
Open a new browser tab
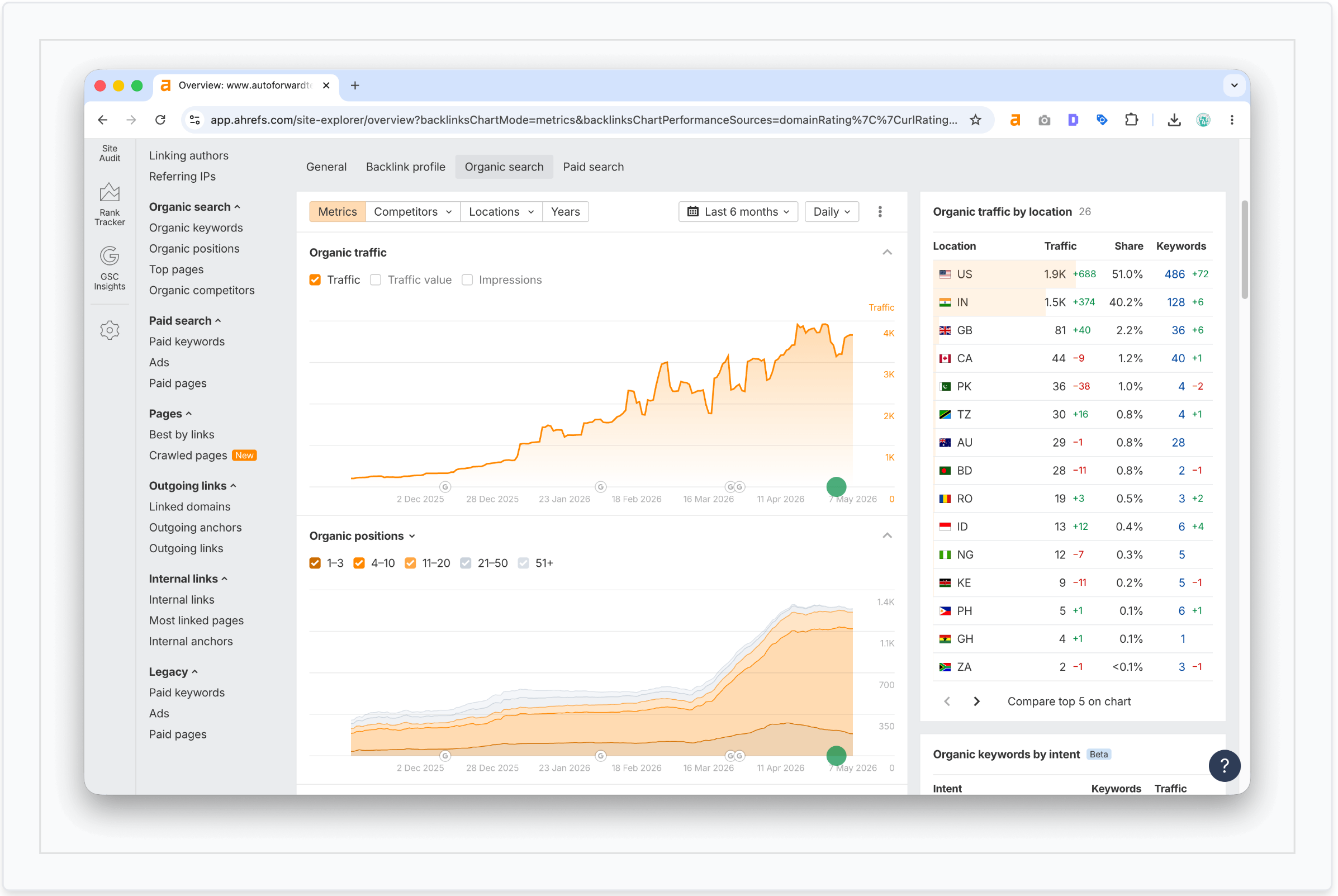tap(355, 86)
